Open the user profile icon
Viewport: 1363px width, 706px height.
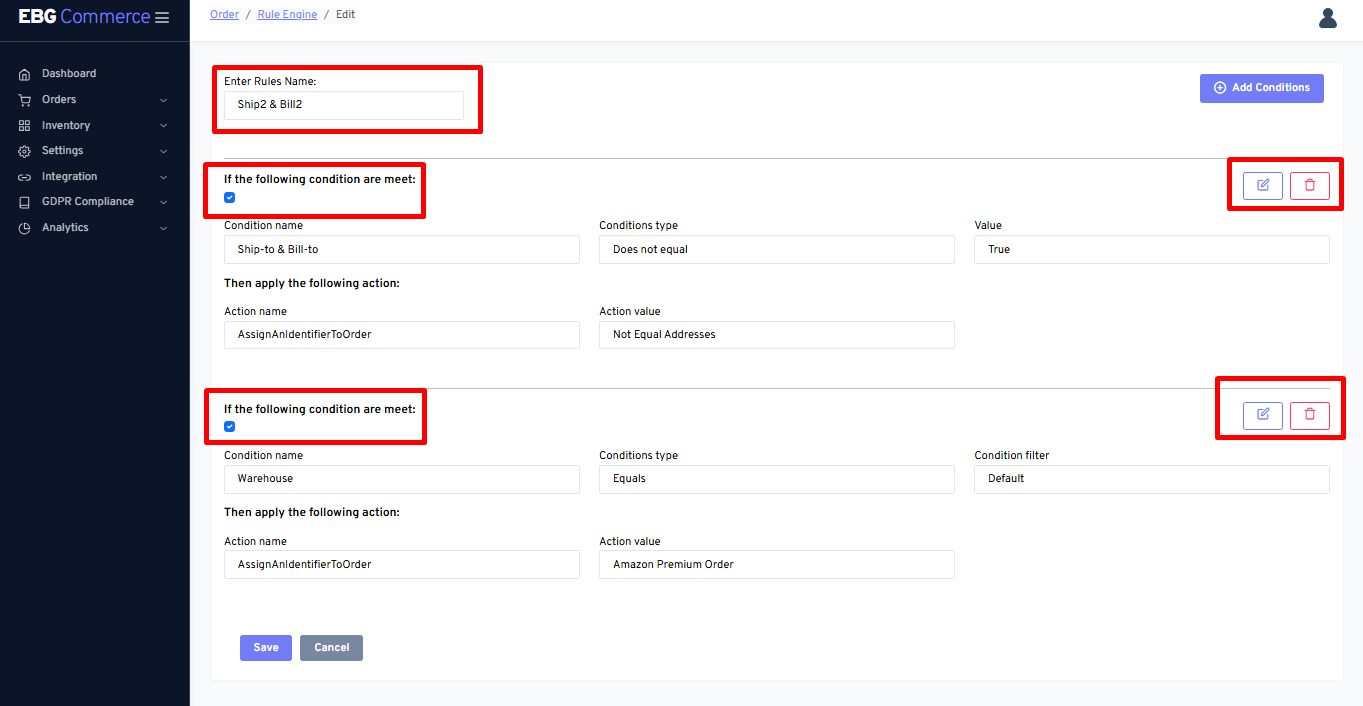click(x=1327, y=18)
